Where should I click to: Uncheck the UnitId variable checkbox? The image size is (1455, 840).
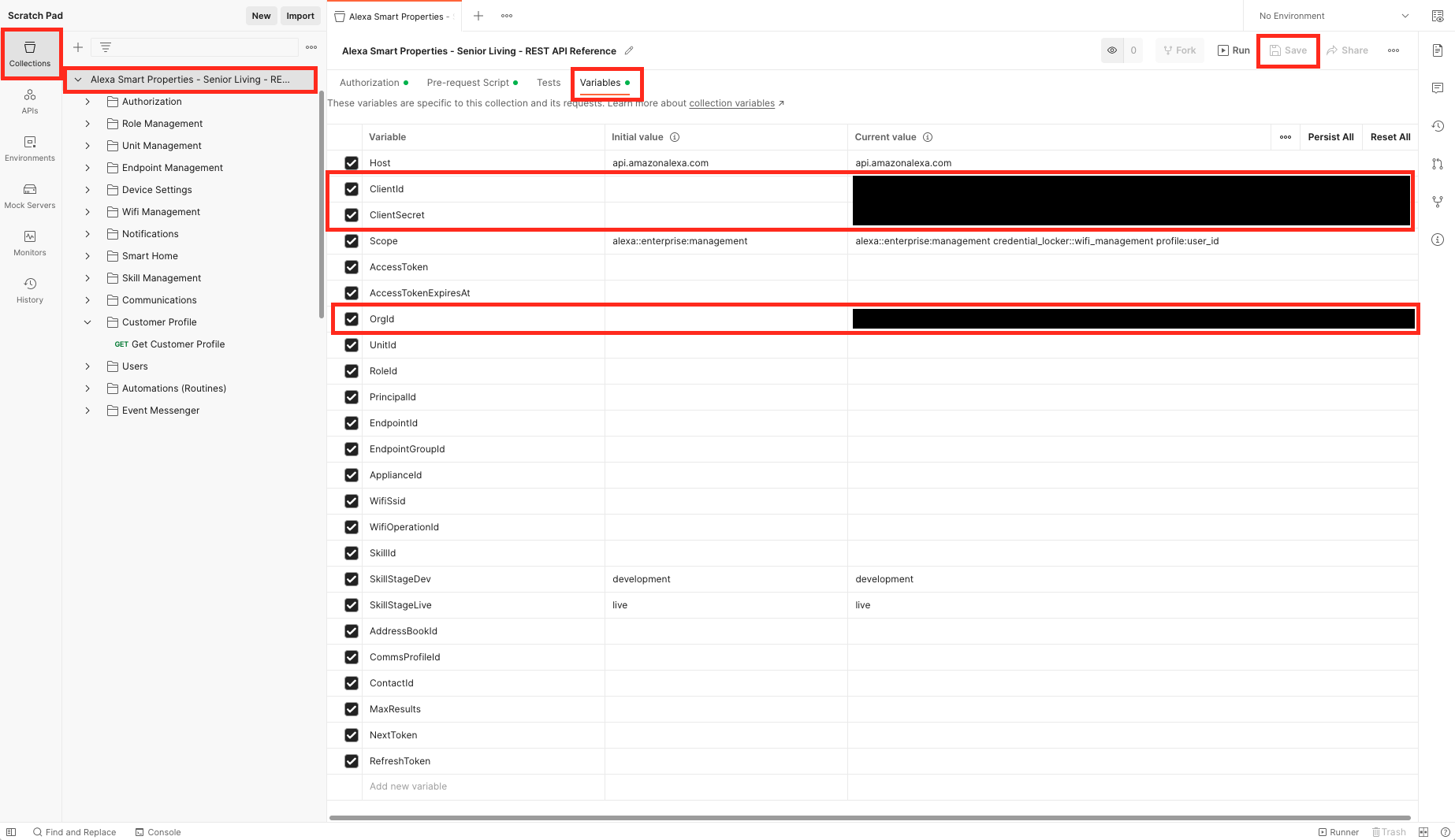click(352, 345)
